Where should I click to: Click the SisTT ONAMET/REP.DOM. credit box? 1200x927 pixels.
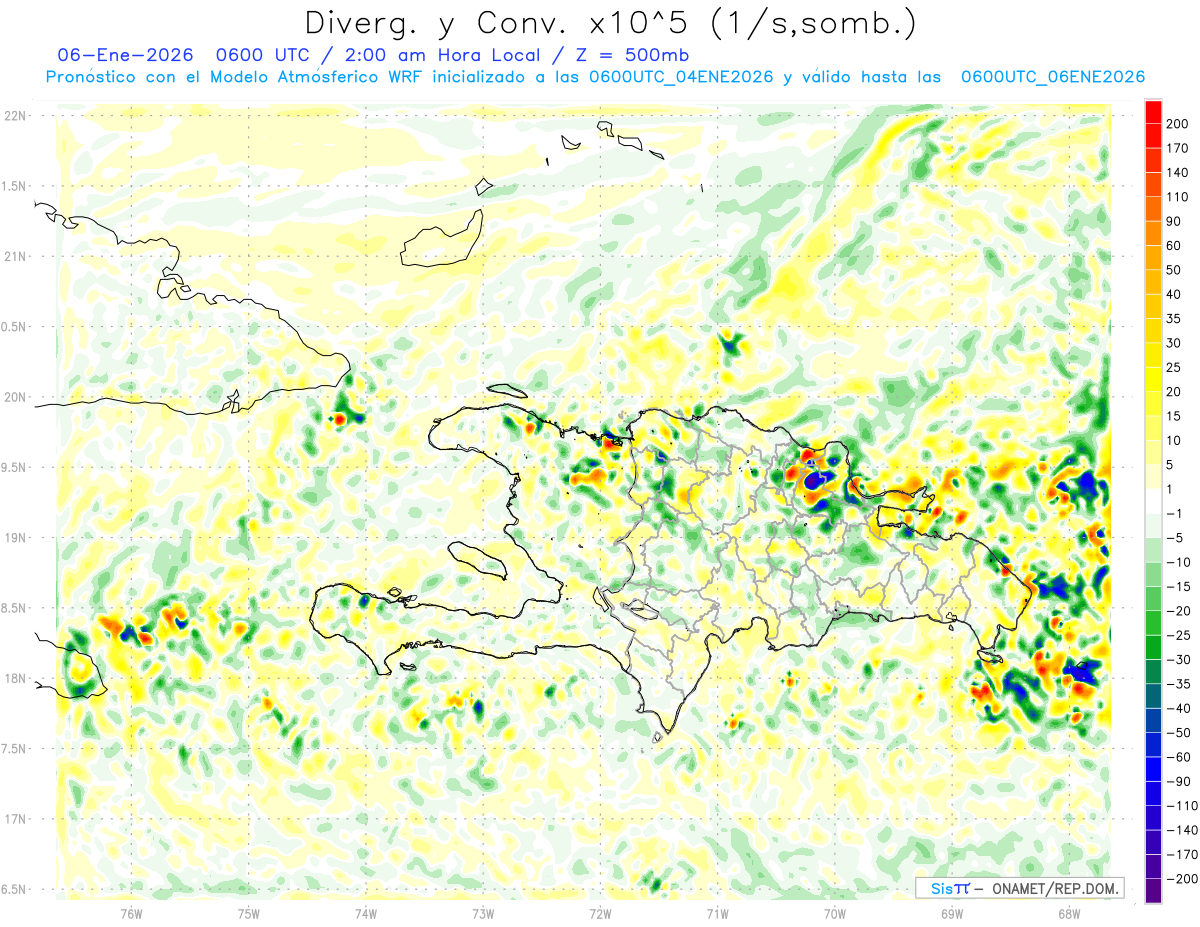point(1019,888)
